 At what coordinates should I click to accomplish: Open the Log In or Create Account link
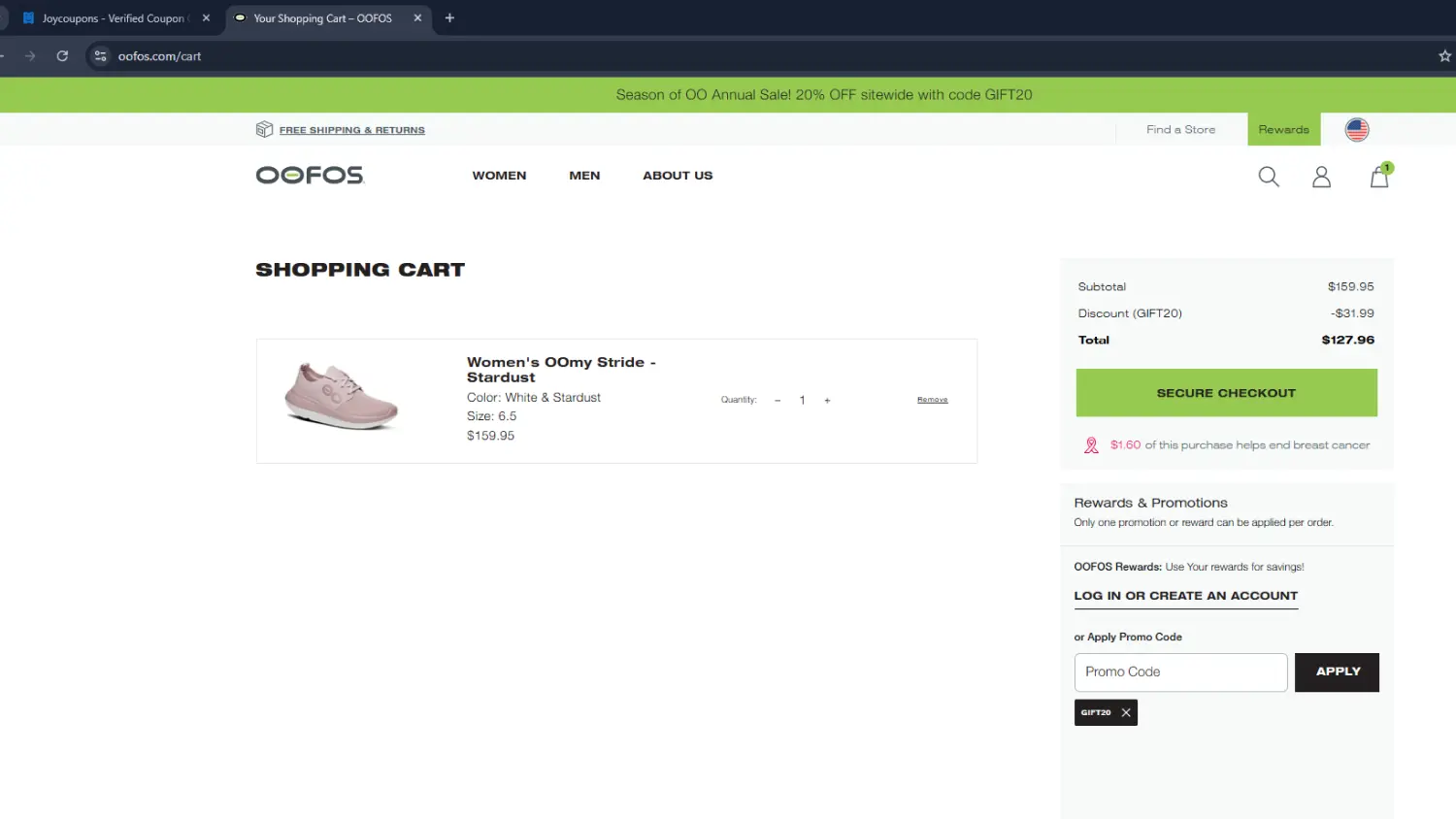coord(1185,596)
